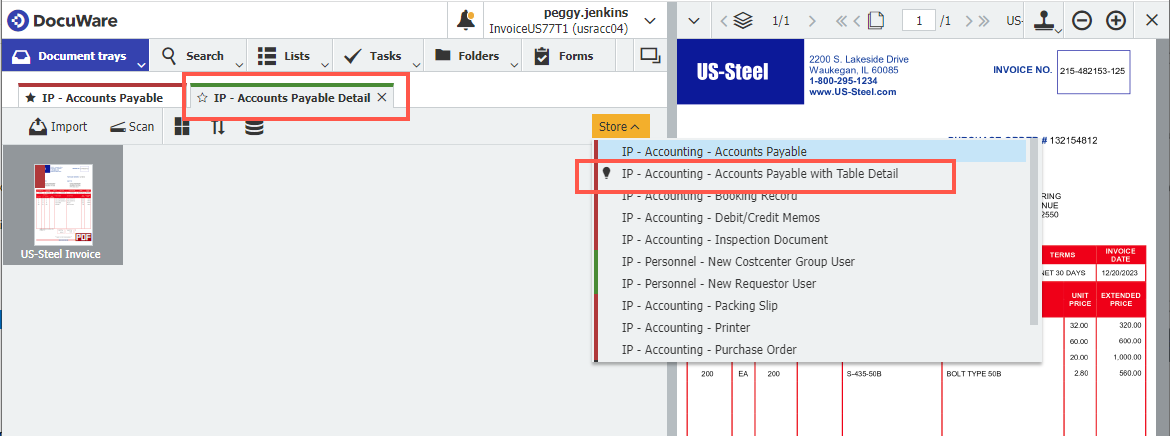Expand the peggy.jenkins user menu
Image resolution: width=1170 pixels, height=436 pixels.
click(650, 20)
